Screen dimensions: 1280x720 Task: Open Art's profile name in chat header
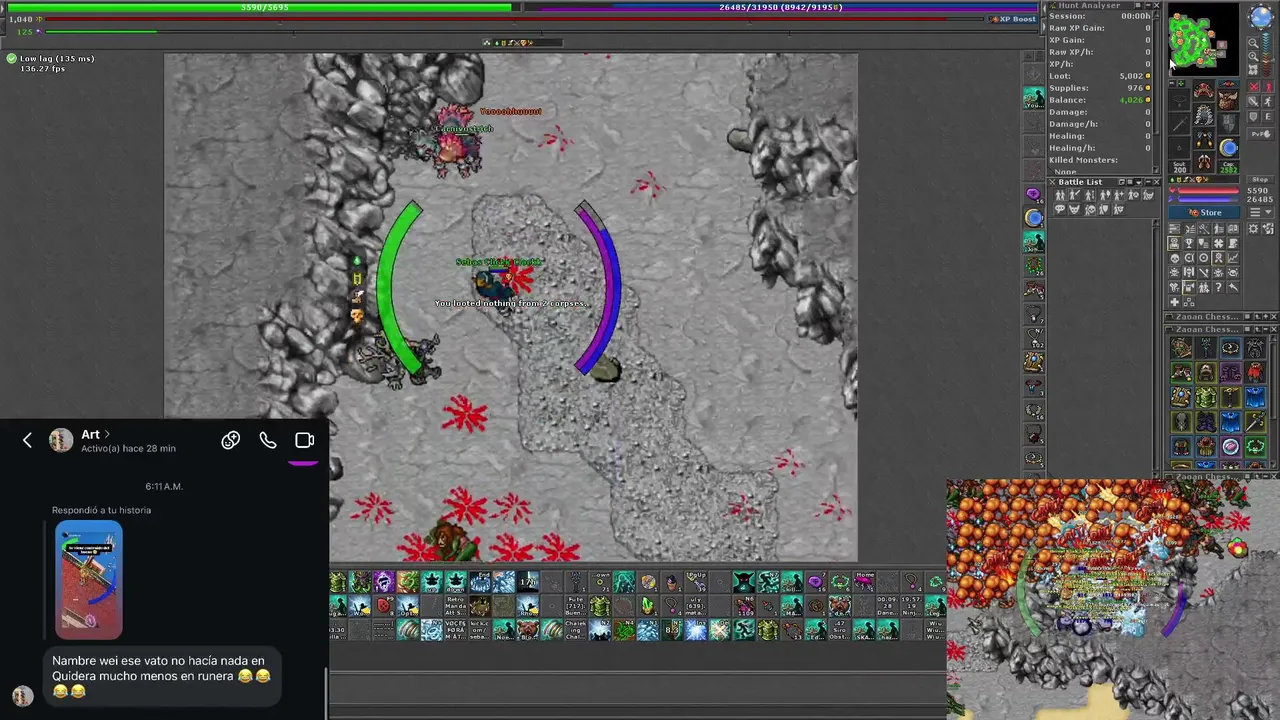point(90,434)
